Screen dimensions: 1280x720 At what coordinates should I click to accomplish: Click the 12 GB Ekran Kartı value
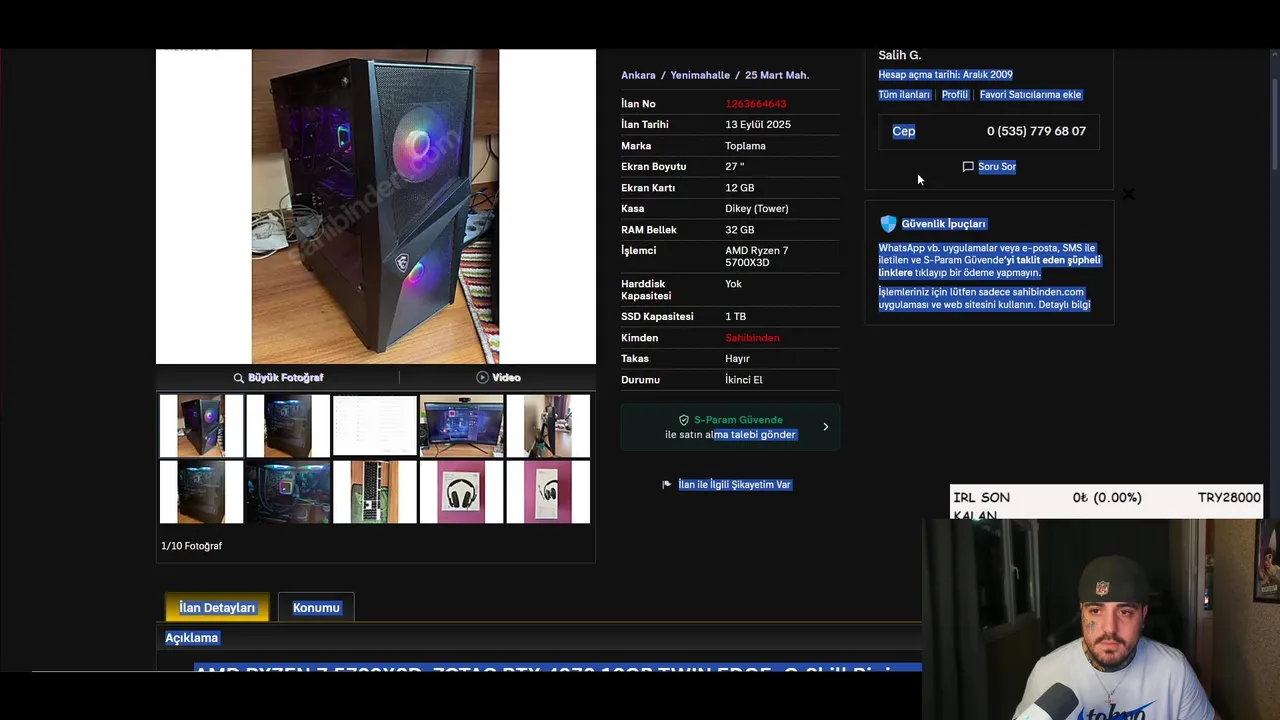tap(740, 188)
